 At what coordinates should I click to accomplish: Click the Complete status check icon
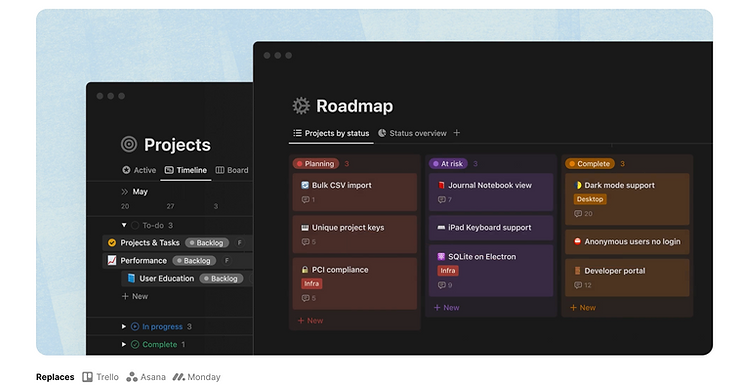point(135,344)
